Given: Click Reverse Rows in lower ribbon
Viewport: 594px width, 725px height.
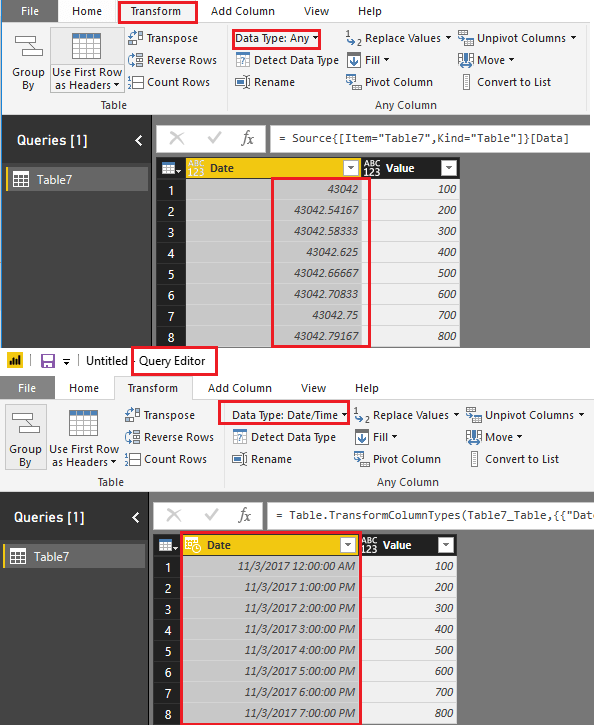Looking at the screenshot, I should [x=169, y=437].
